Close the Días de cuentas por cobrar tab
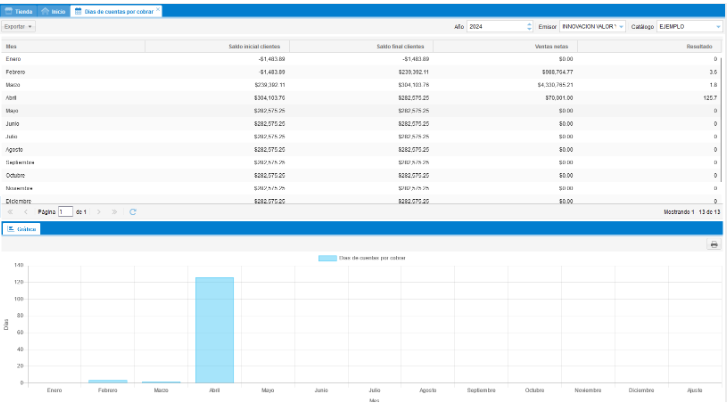This screenshot has height=406, width=728. coord(158,9)
